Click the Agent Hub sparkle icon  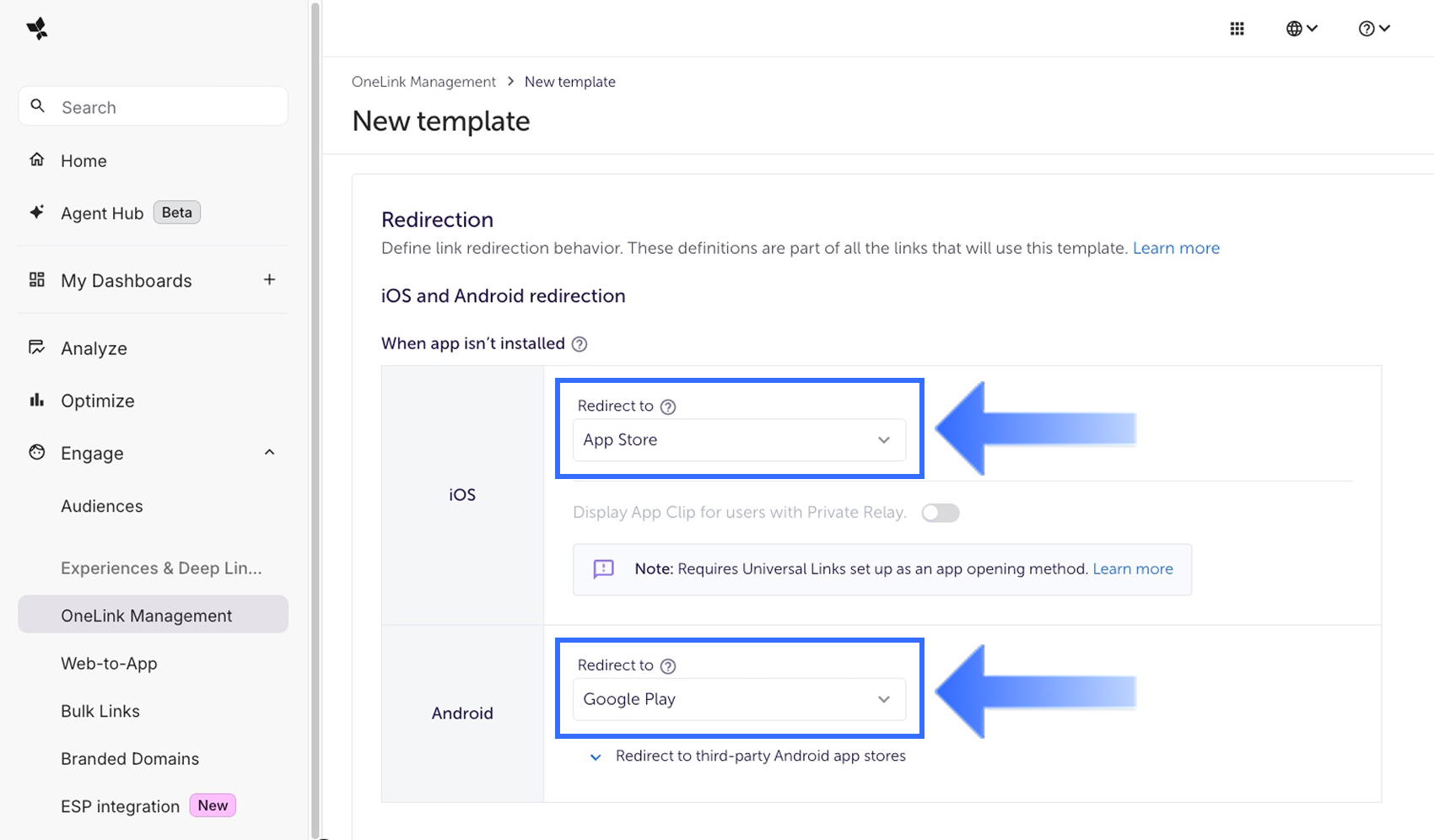pos(37,213)
